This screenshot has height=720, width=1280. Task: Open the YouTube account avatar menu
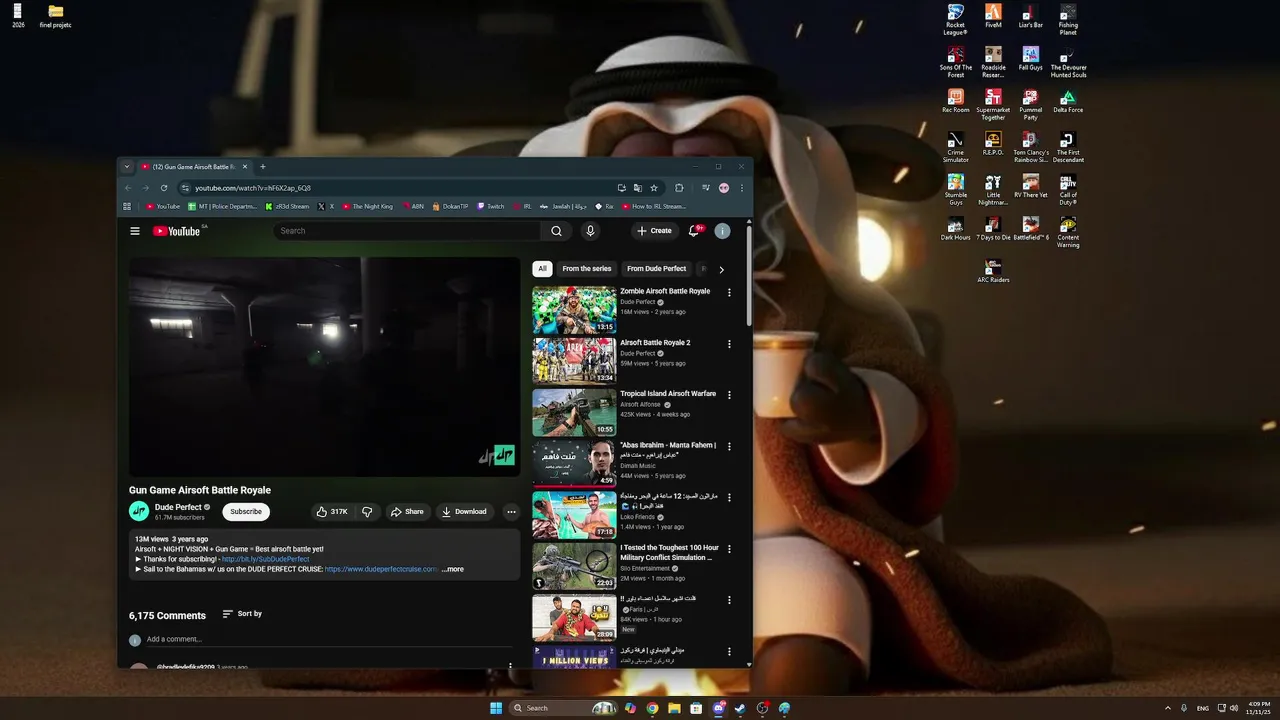[x=722, y=231]
